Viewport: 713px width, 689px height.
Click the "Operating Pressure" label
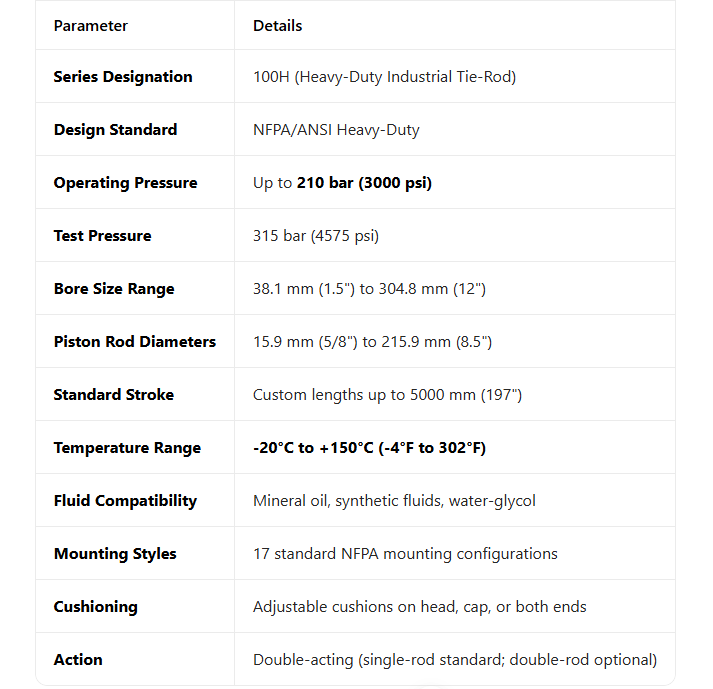(x=125, y=183)
